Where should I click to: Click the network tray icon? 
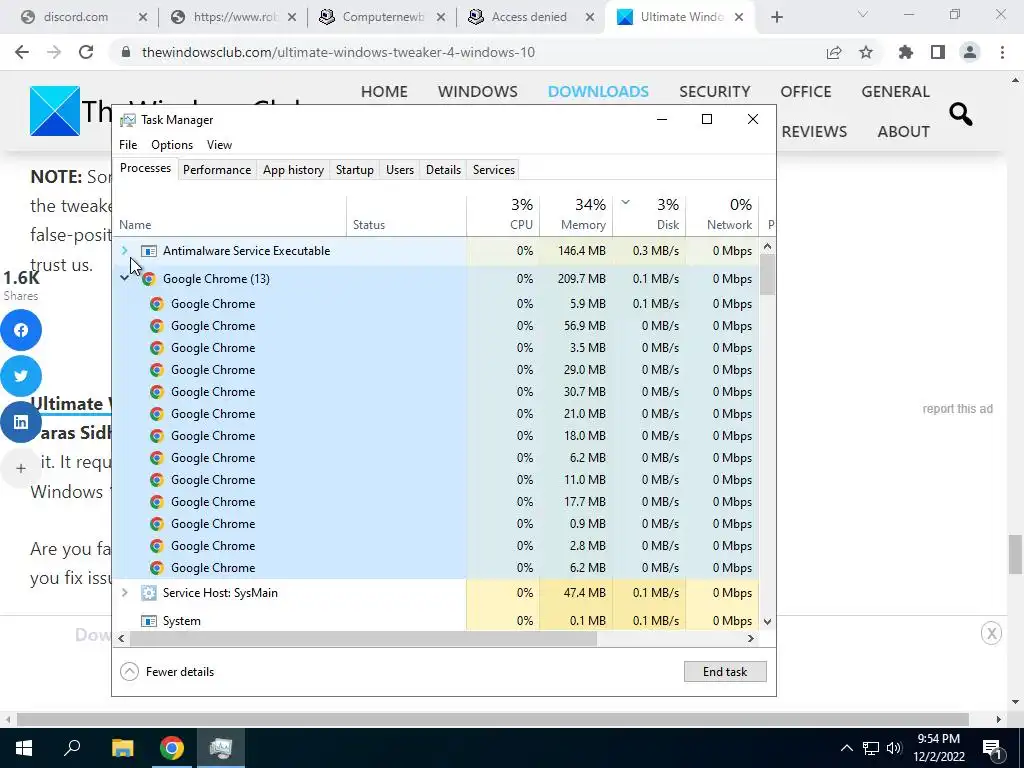[x=871, y=748]
